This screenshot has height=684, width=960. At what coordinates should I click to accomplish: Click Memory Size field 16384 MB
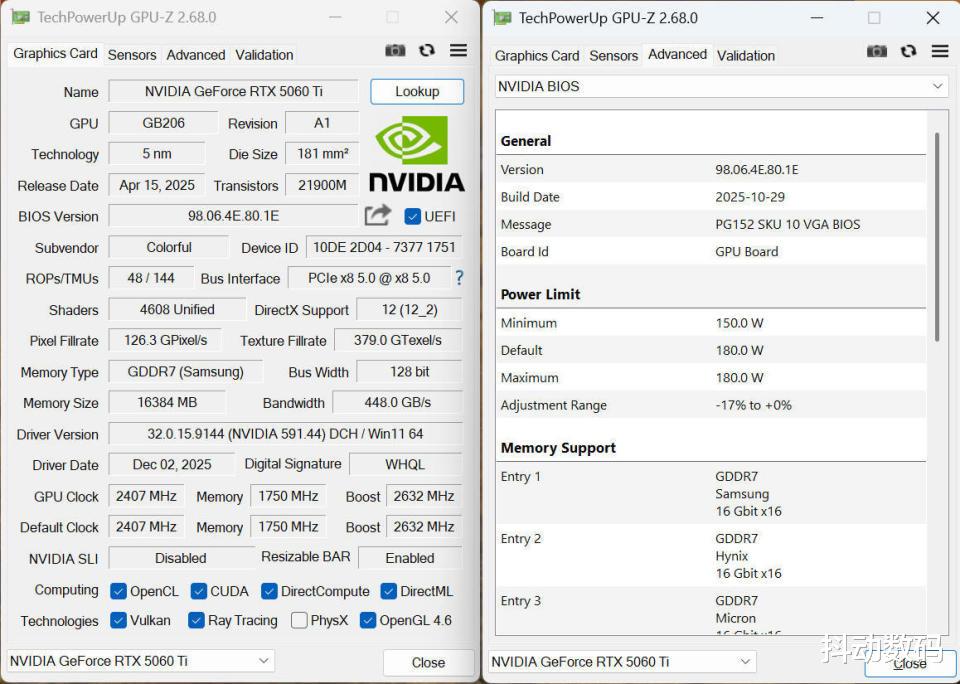167,402
